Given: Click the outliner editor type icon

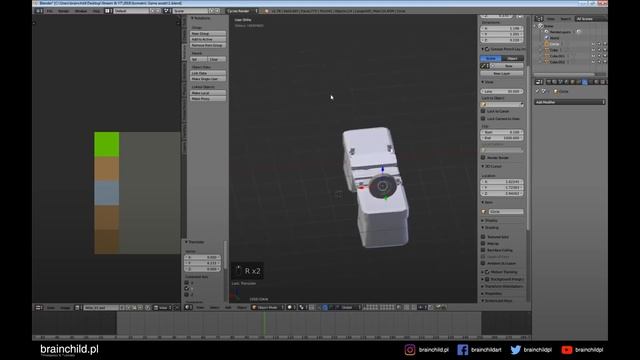Looking at the screenshot, I should point(539,19).
